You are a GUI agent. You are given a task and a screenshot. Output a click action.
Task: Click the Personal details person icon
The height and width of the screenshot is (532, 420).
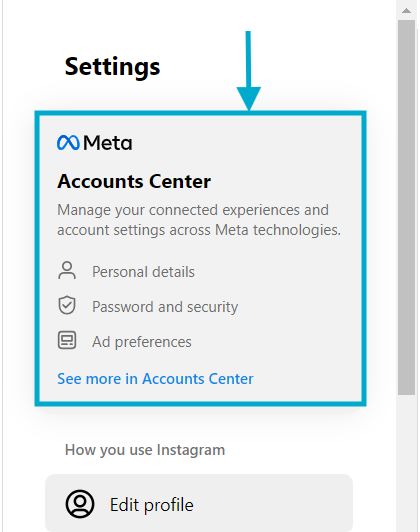coord(67,270)
